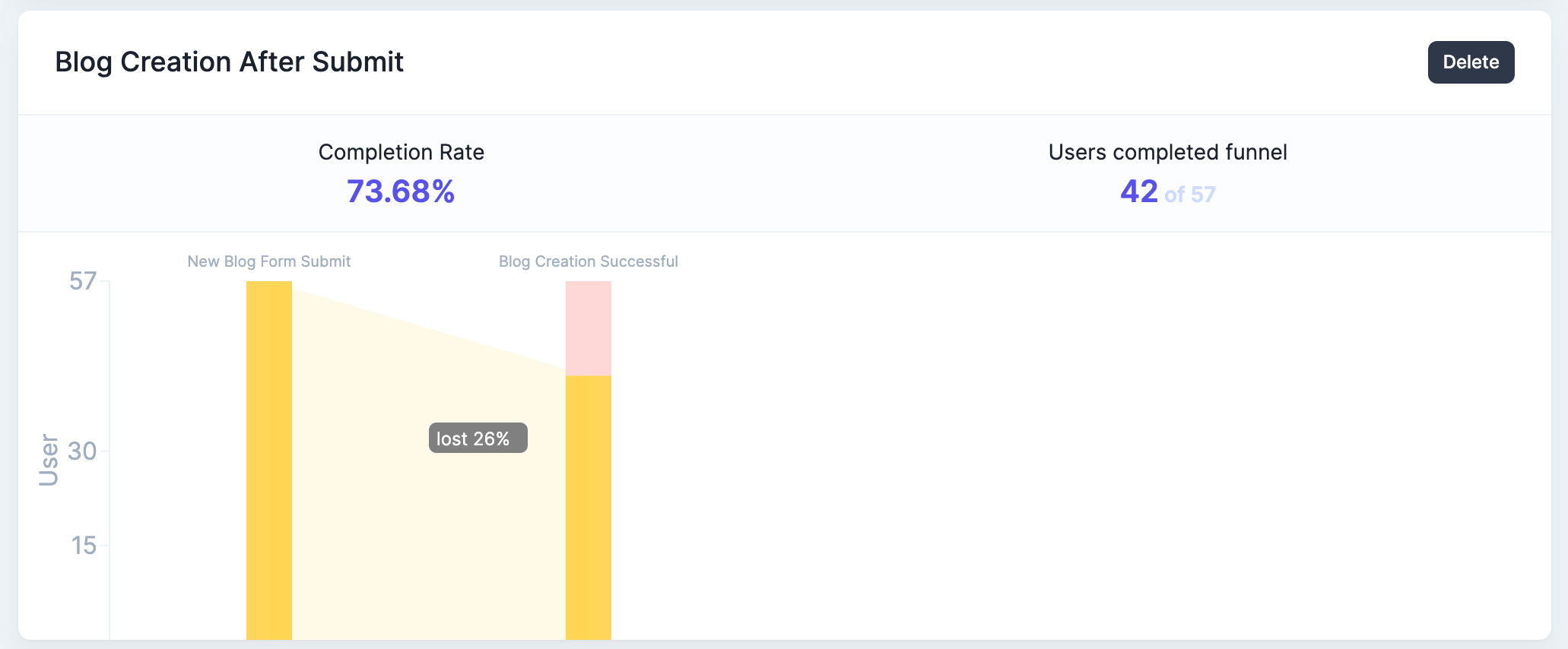1568x649 pixels.
Task: Click the 42 users completed number
Action: click(1139, 192)
